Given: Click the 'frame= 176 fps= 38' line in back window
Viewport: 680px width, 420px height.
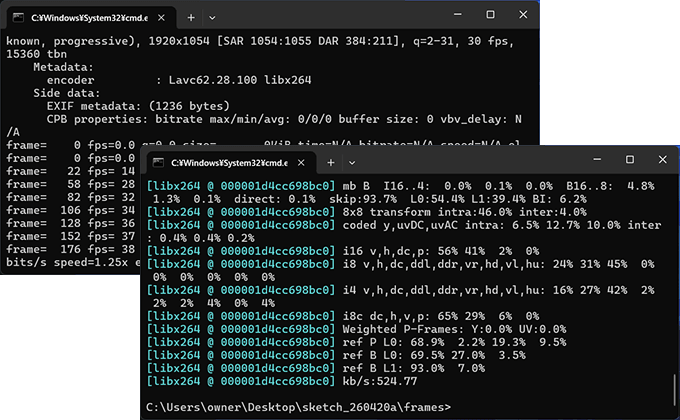Looking at the screenshot, I should (x=71, y=249).
